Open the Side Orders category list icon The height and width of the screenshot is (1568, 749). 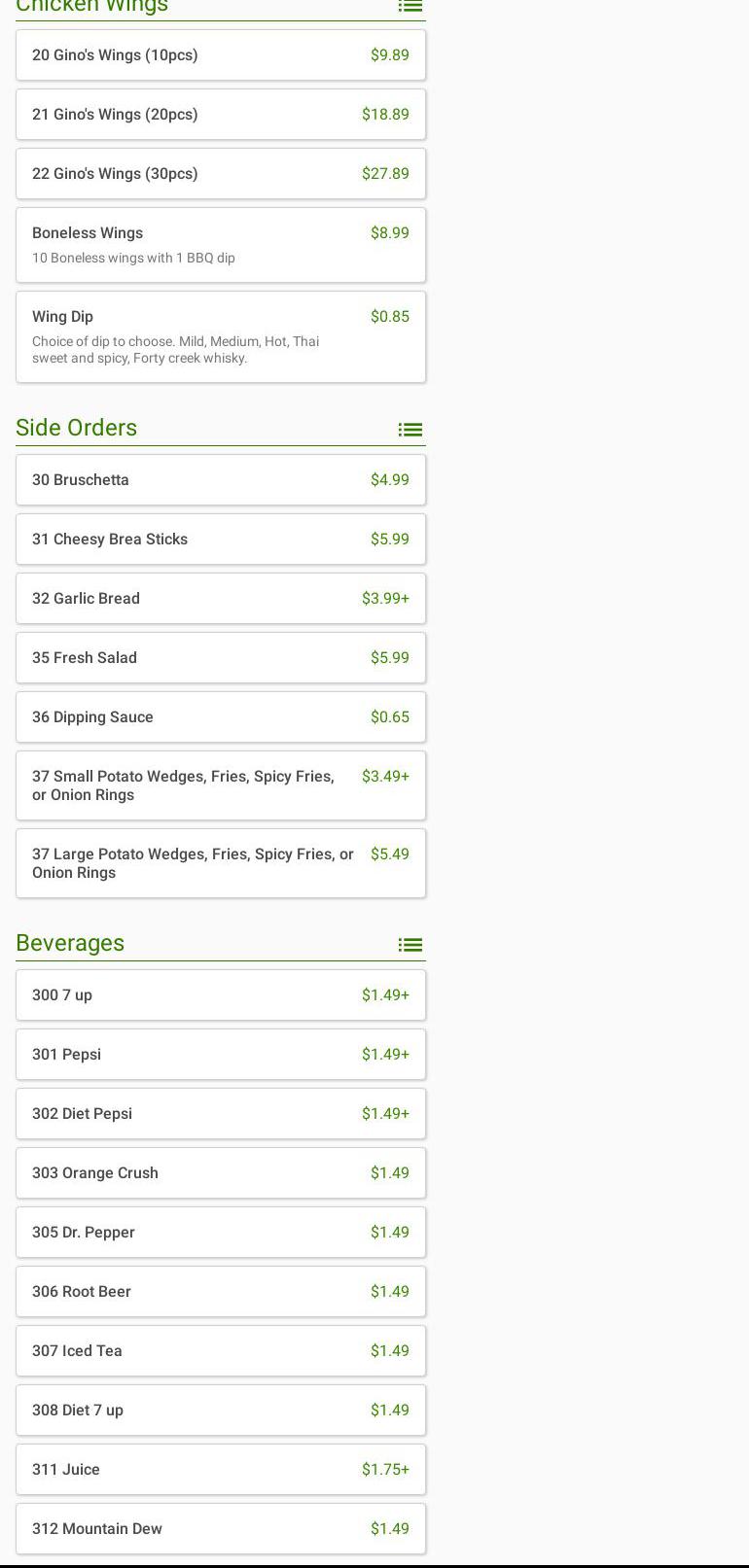410,429
